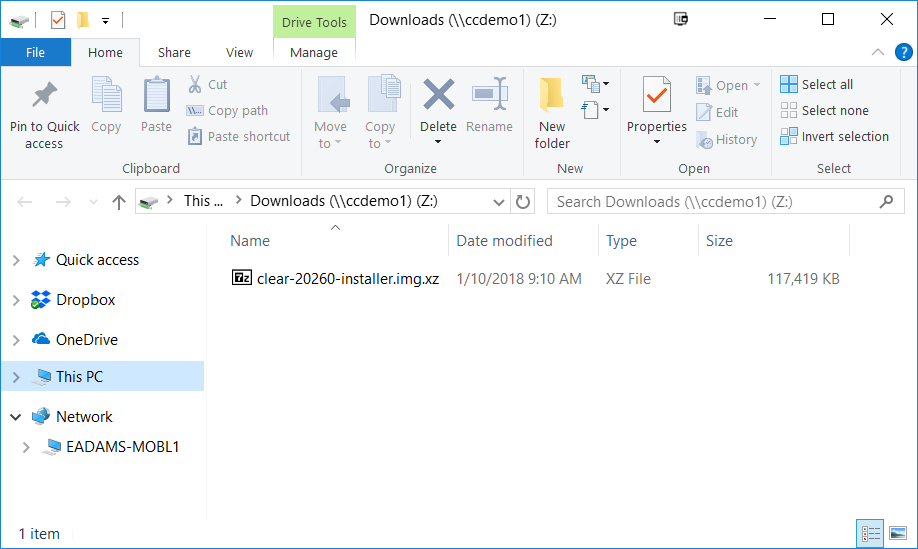Expand the Delete options arrow
The width and height of the screenshot is (918, 549).
pyautogui.click(x=438, y=142)
